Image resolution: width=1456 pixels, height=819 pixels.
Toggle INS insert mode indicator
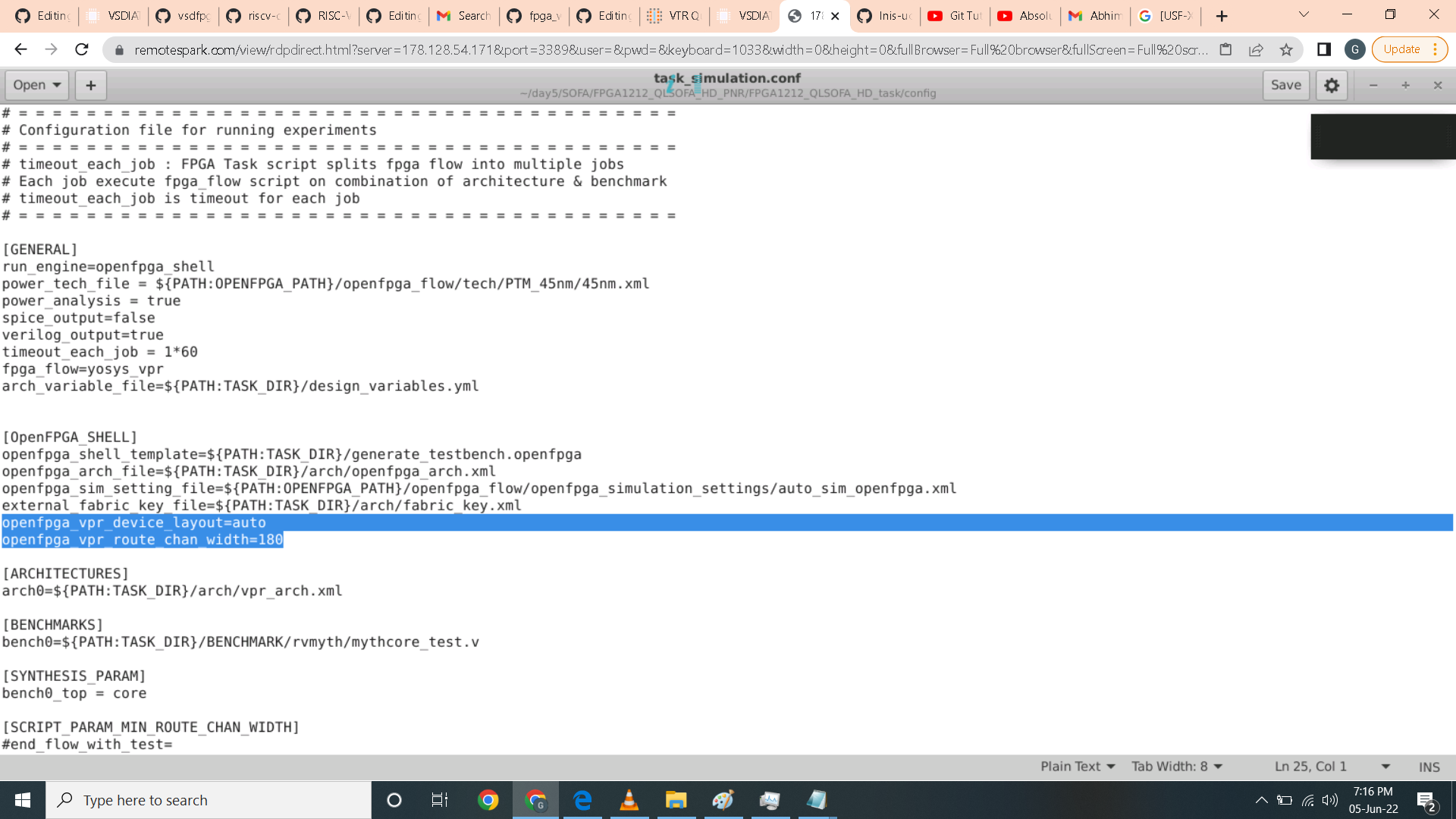click(x=1429, y=767)
